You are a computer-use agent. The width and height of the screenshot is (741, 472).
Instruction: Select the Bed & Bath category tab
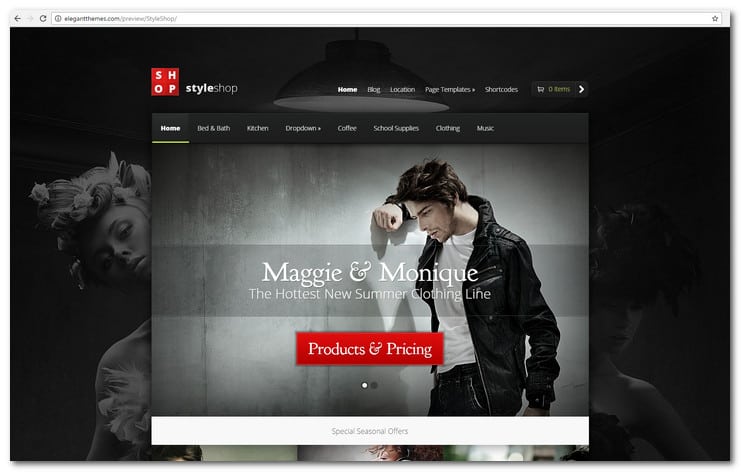click(213, 128)
